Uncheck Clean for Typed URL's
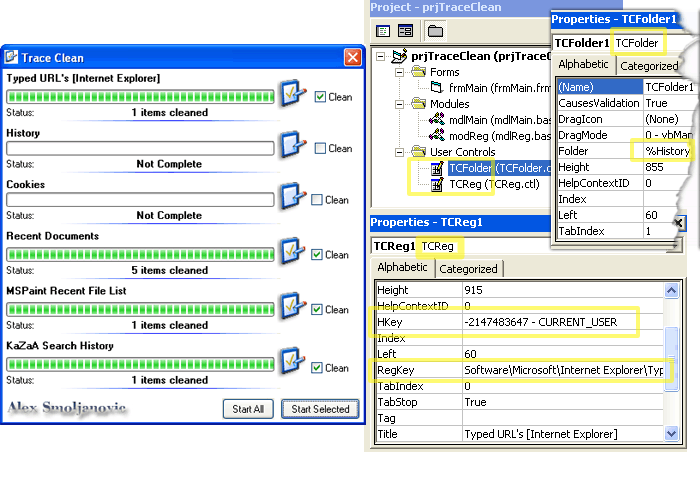Viewport: 700px width, 500px height. point(320,97)
